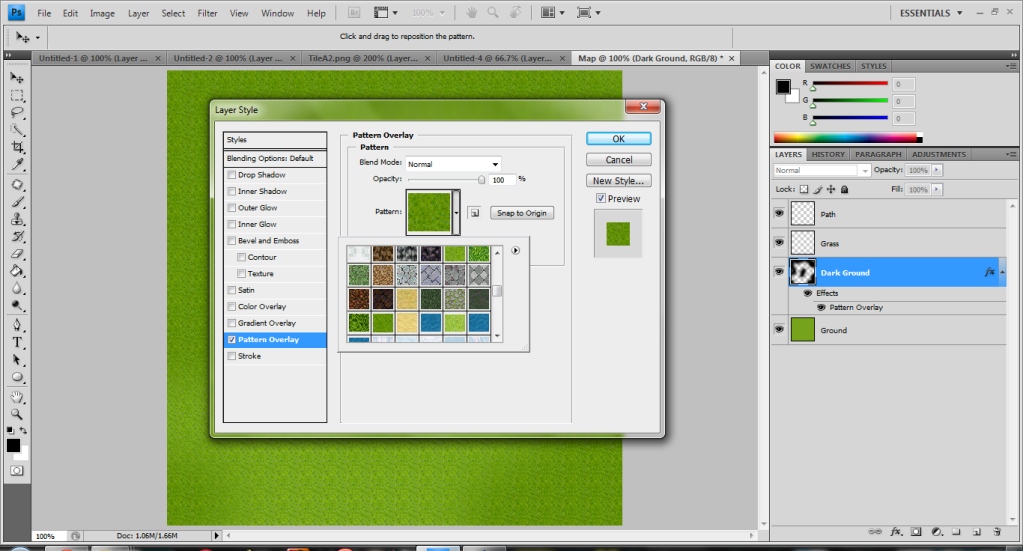The height and width of the screenshot is (551, 1023).
Task: Select the Zoom magnifier tool
Action: (18, 414)
